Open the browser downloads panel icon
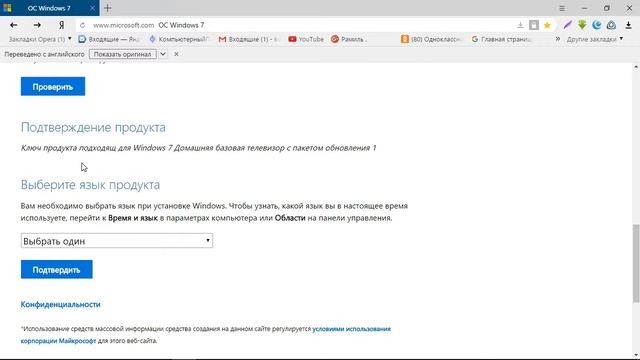 pos(628,25)
